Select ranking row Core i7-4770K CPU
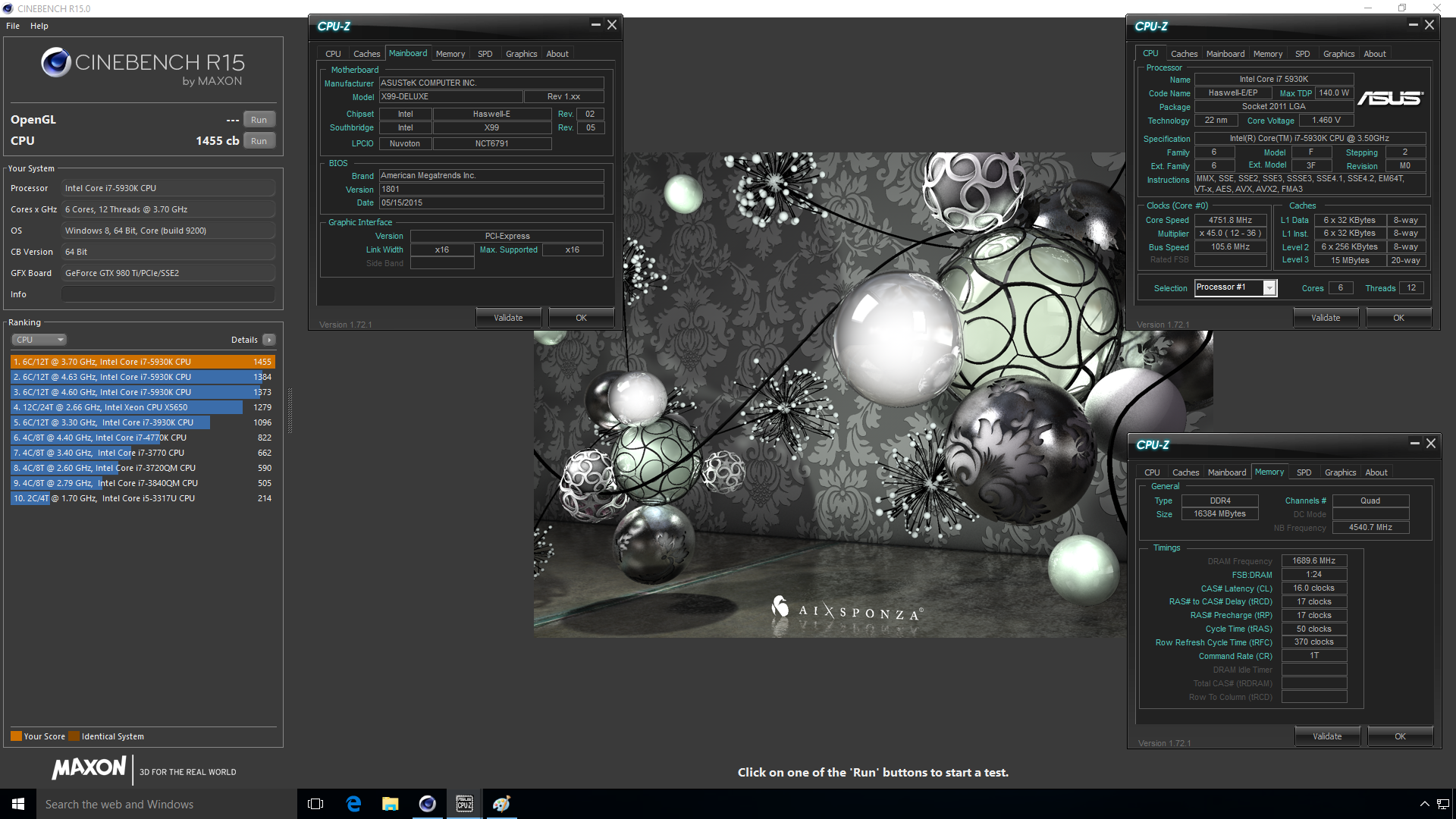Image resolution: width=1456 pixels, height=819 pixels. (143, 438)
